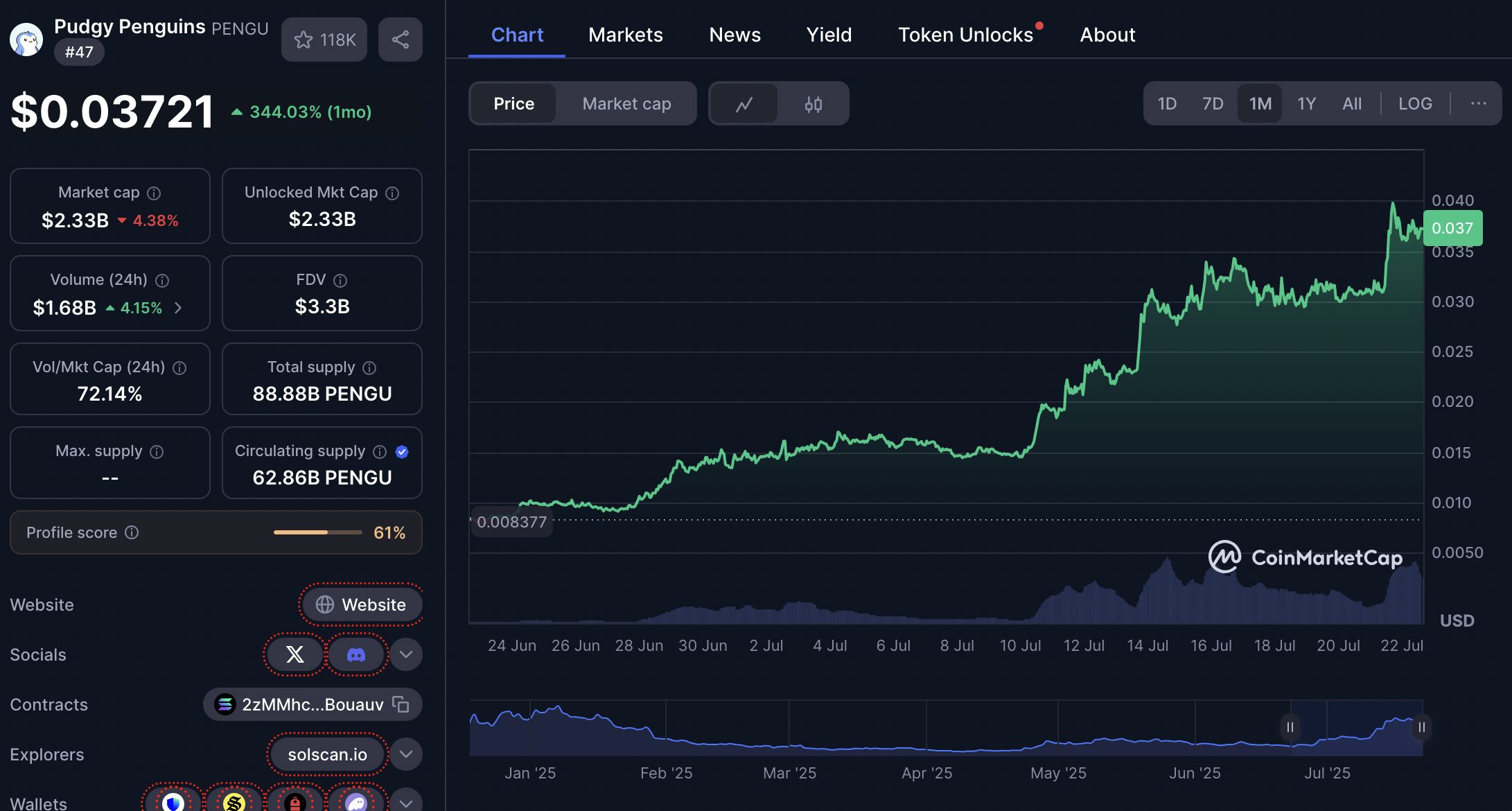The width and height of the screenshot is (1512, 811).
Task: Open the chart more-options ellipsis
Action: click(x=1478, y=103)
